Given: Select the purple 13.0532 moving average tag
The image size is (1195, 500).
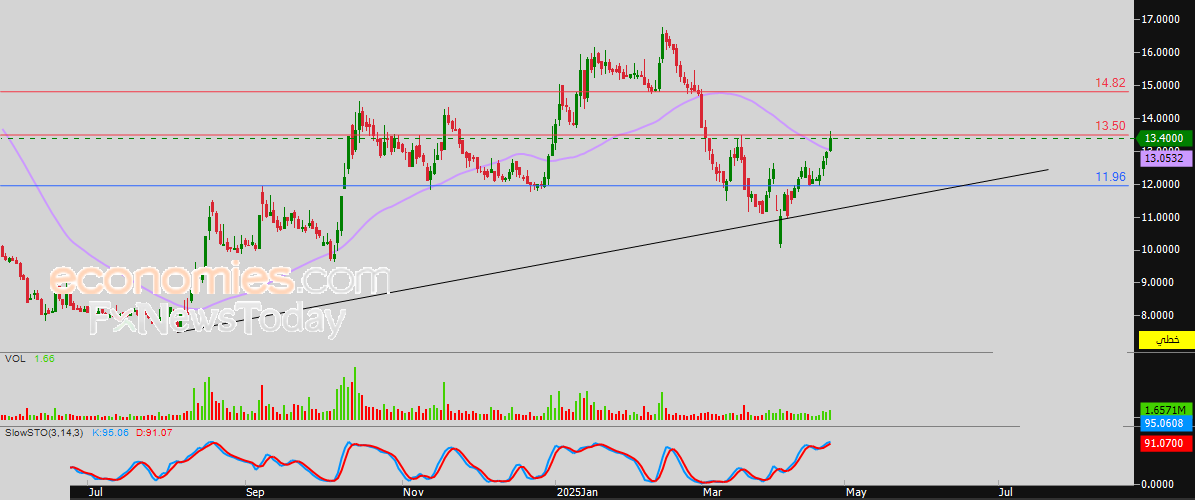Looking at the screenshot, I should pyautogui.click(x=1165, y=159).
